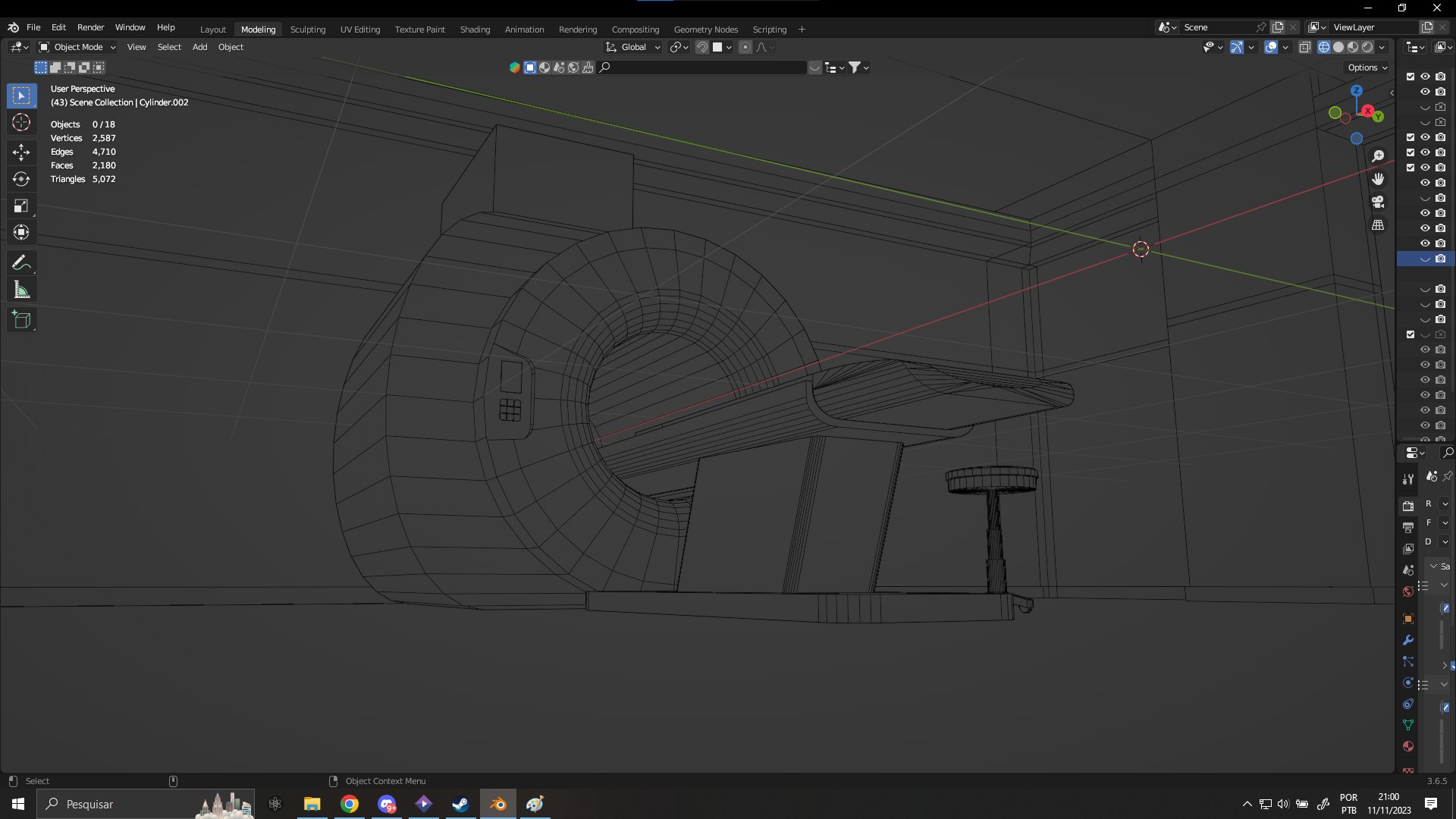This screenshot has height=819, width=1456.
Task: Choose the Add Cube tool
Action: point(21,319)
